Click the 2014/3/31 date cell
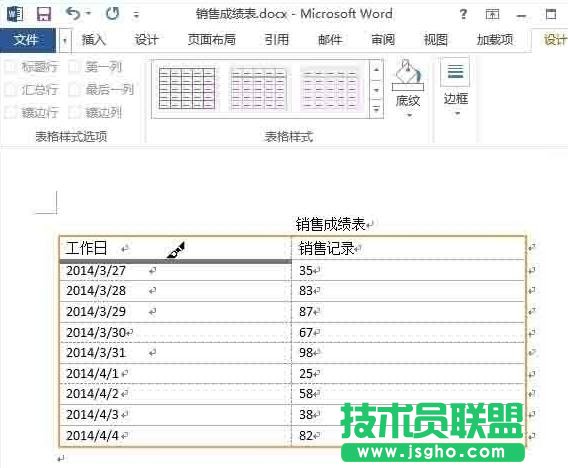This screenshot has height=468, width=568. pos(175,353)
